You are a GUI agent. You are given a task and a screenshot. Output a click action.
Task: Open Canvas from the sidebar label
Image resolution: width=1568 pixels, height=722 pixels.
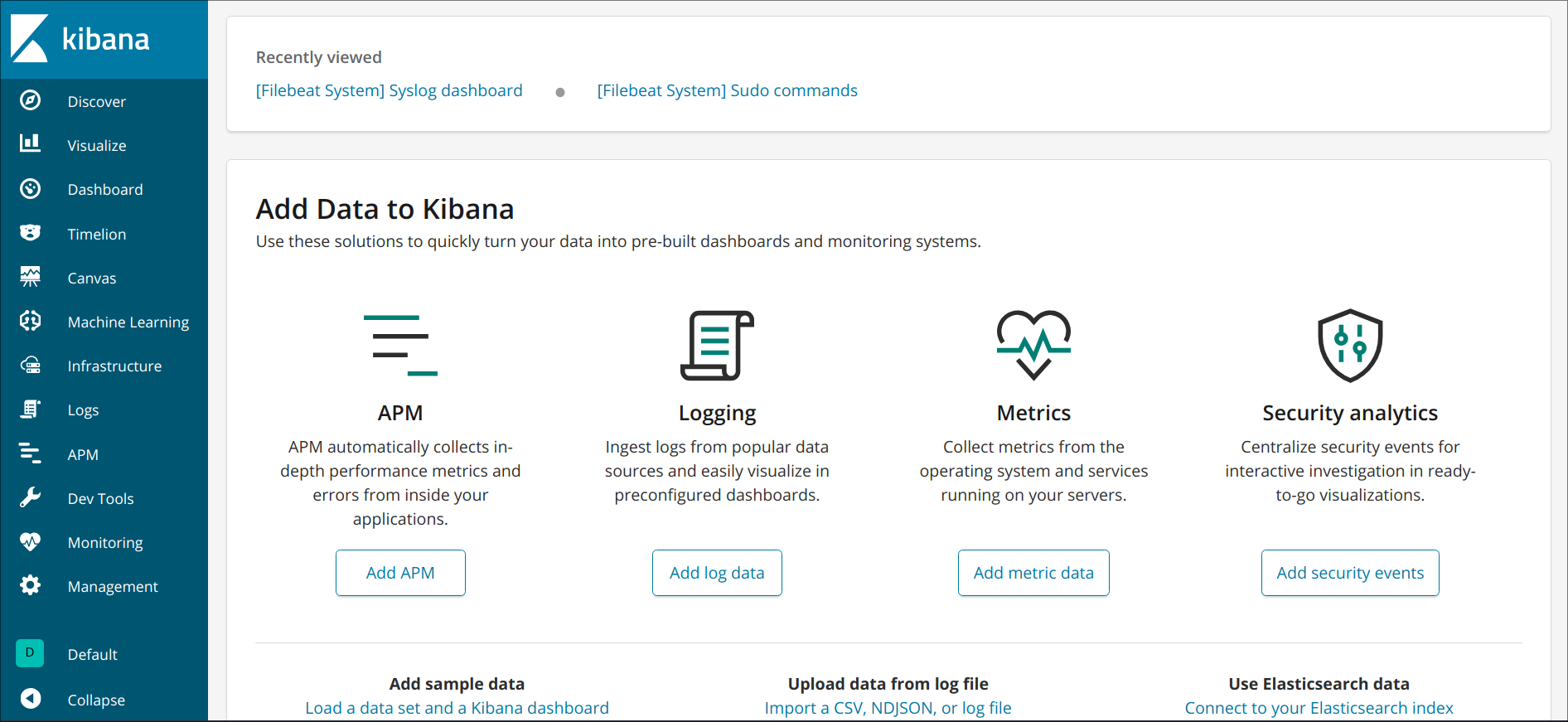click(92, 278)
